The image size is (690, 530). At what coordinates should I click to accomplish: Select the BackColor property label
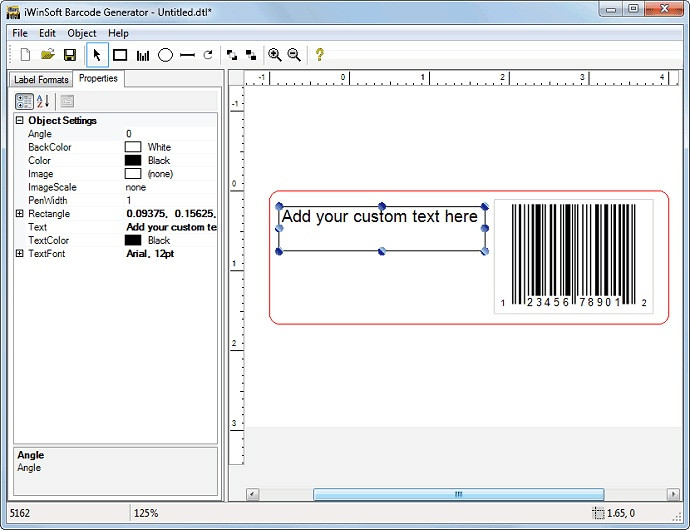click(x=49, y=147)
